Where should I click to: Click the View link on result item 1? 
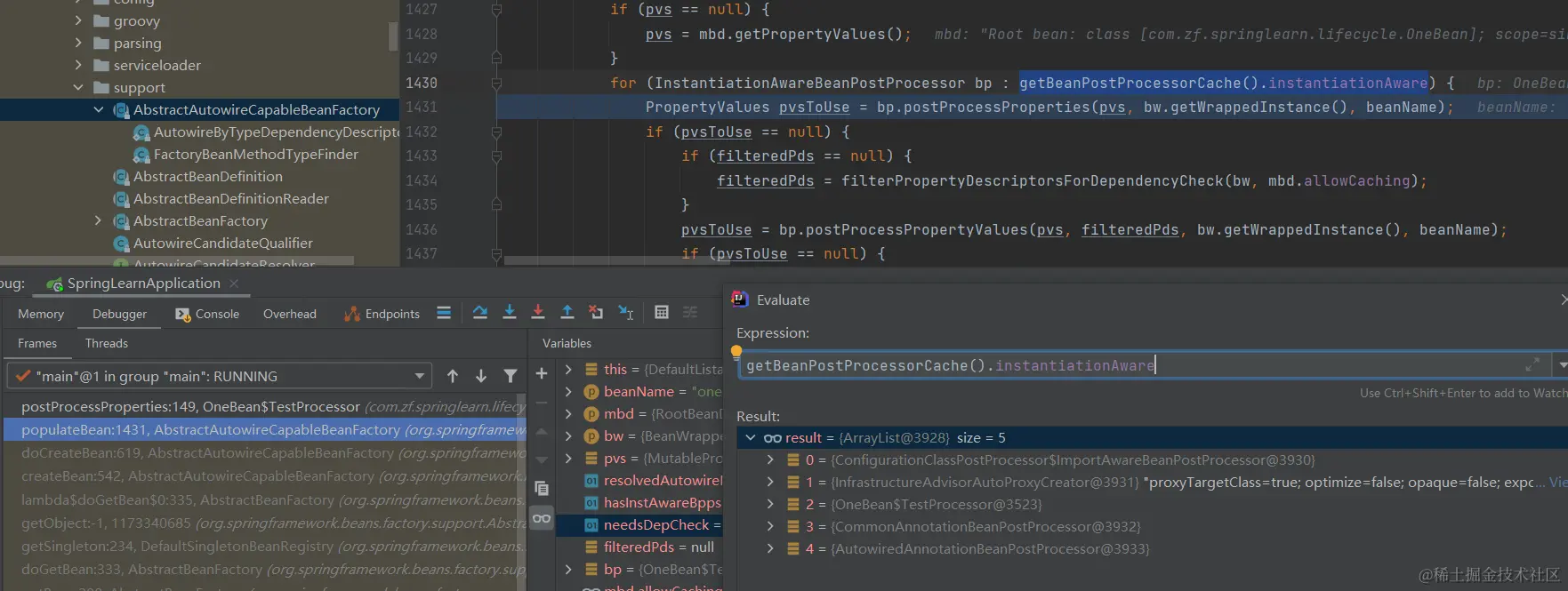pos(1557,482)
